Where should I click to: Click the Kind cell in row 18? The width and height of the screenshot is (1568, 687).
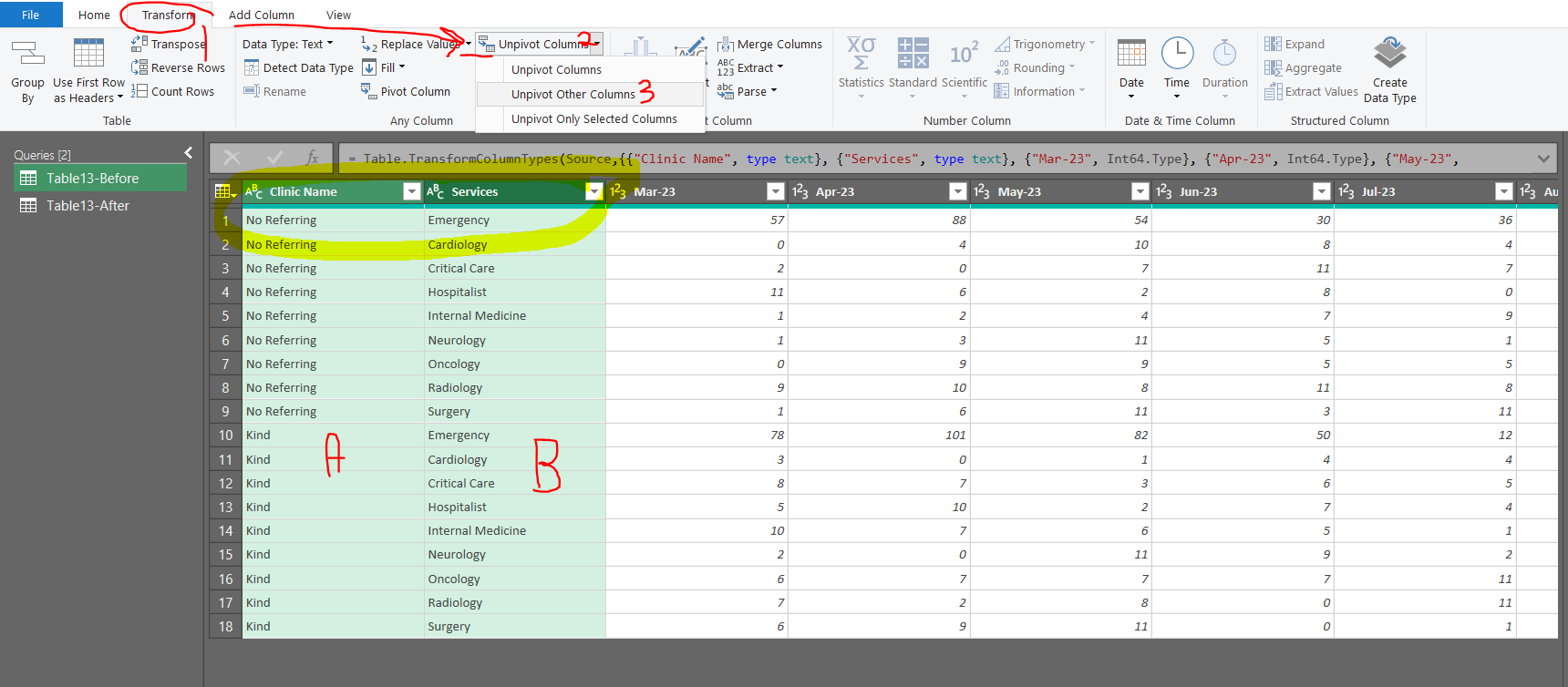tap(333, 626)
